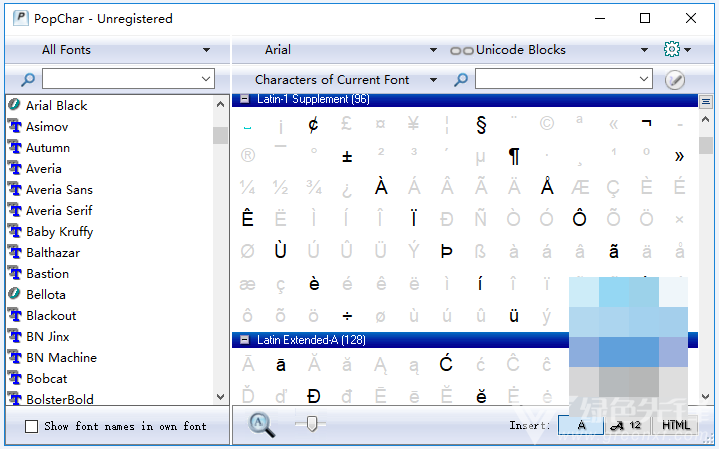Click the round pen edit icon

tap(675, 80)
